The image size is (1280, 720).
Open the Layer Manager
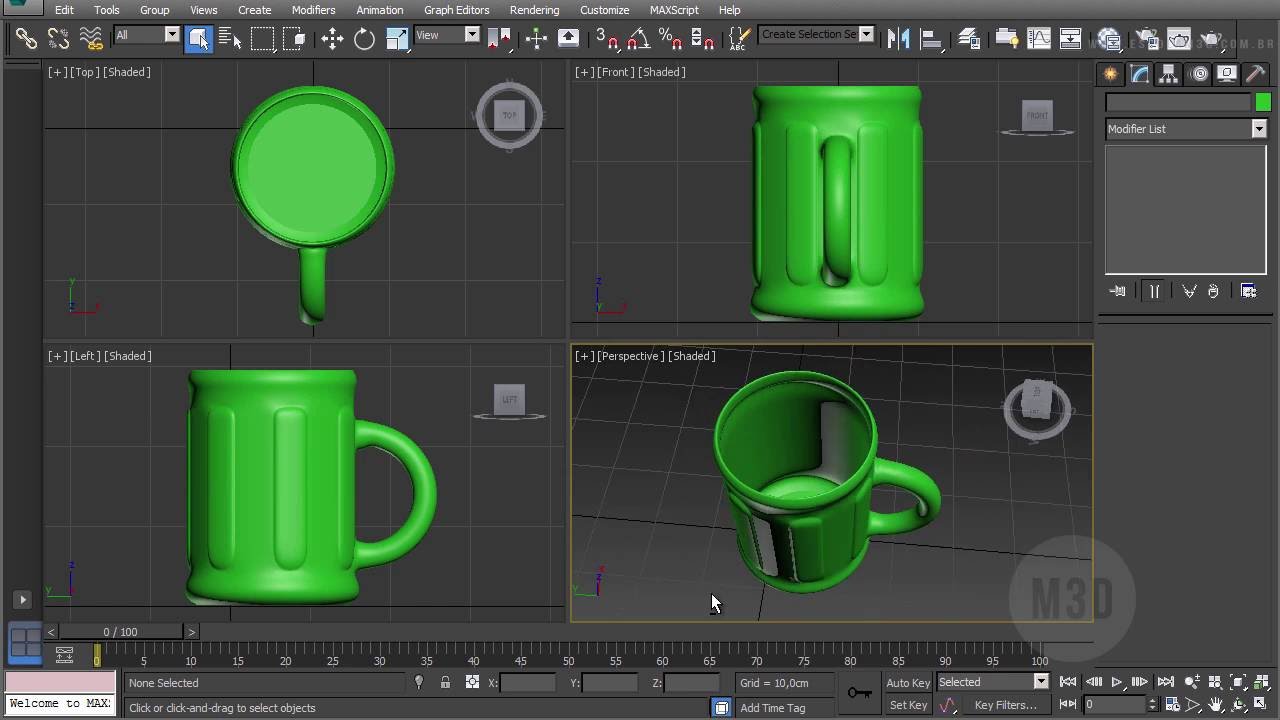(x=969, y=39)
